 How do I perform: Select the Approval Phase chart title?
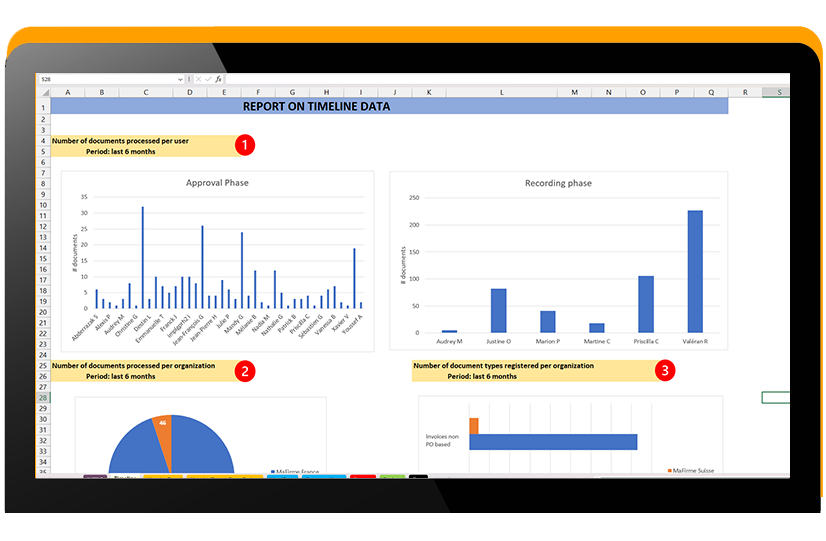(x=217, y=183)
